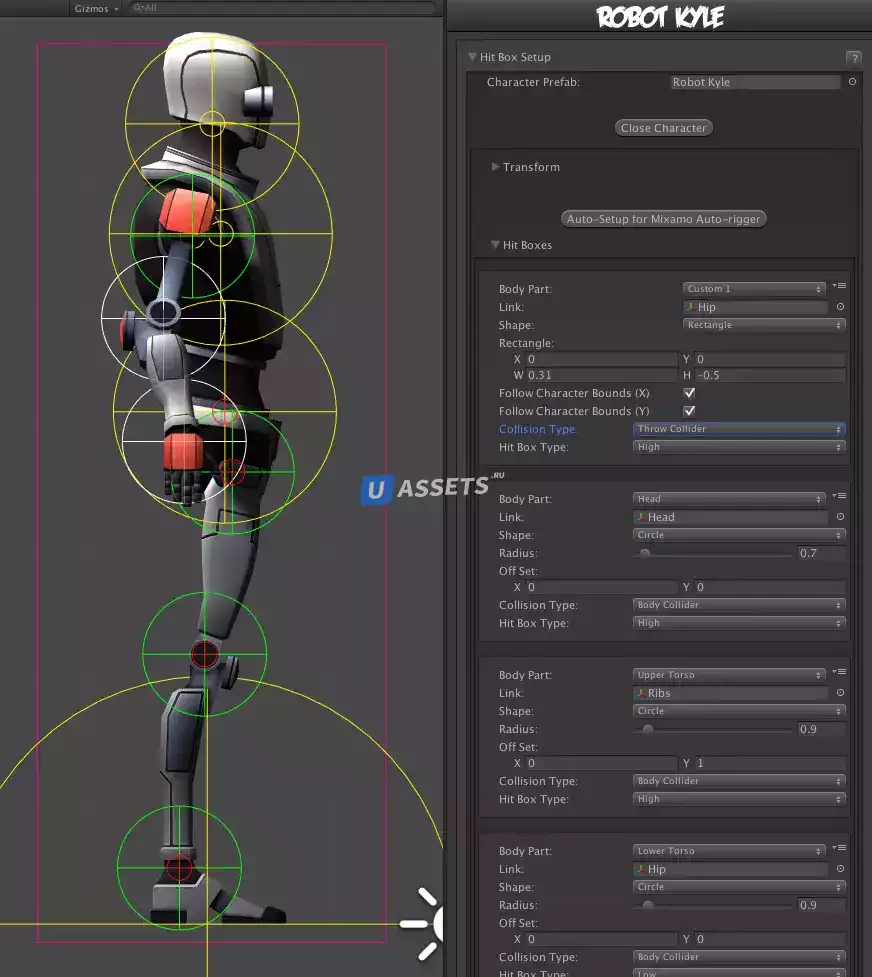Enable Follow Character Bounds (X) checkbox
872x977 pixels.
tap(689, 393)
